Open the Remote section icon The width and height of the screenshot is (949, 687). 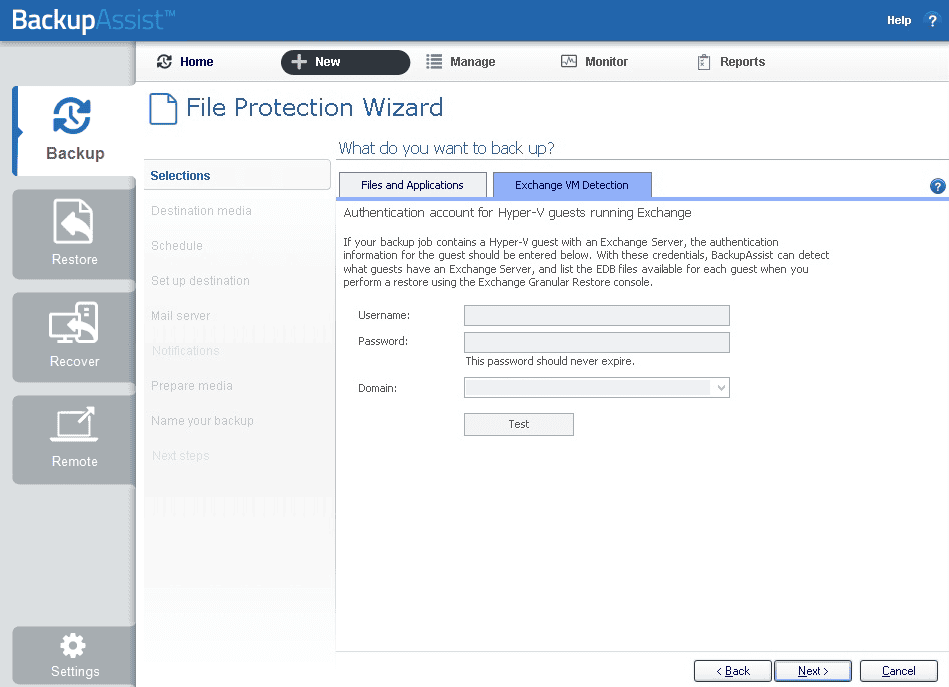point(74,425)
